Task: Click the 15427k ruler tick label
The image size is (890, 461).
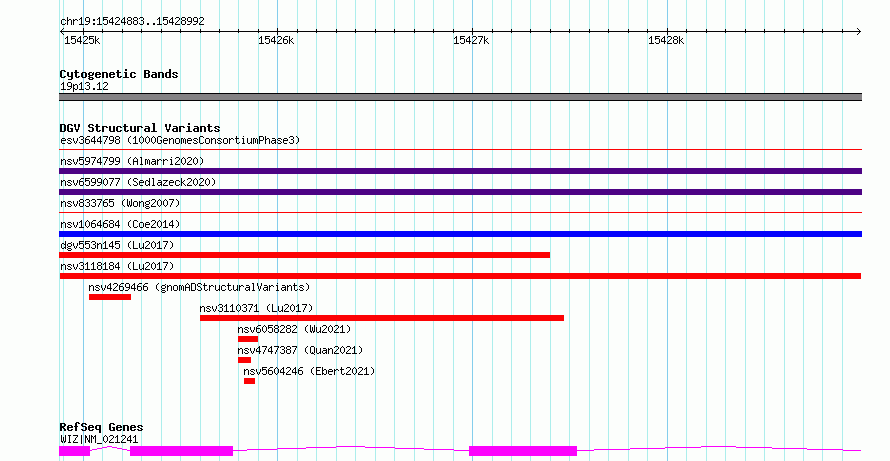Action: point(471,40)
